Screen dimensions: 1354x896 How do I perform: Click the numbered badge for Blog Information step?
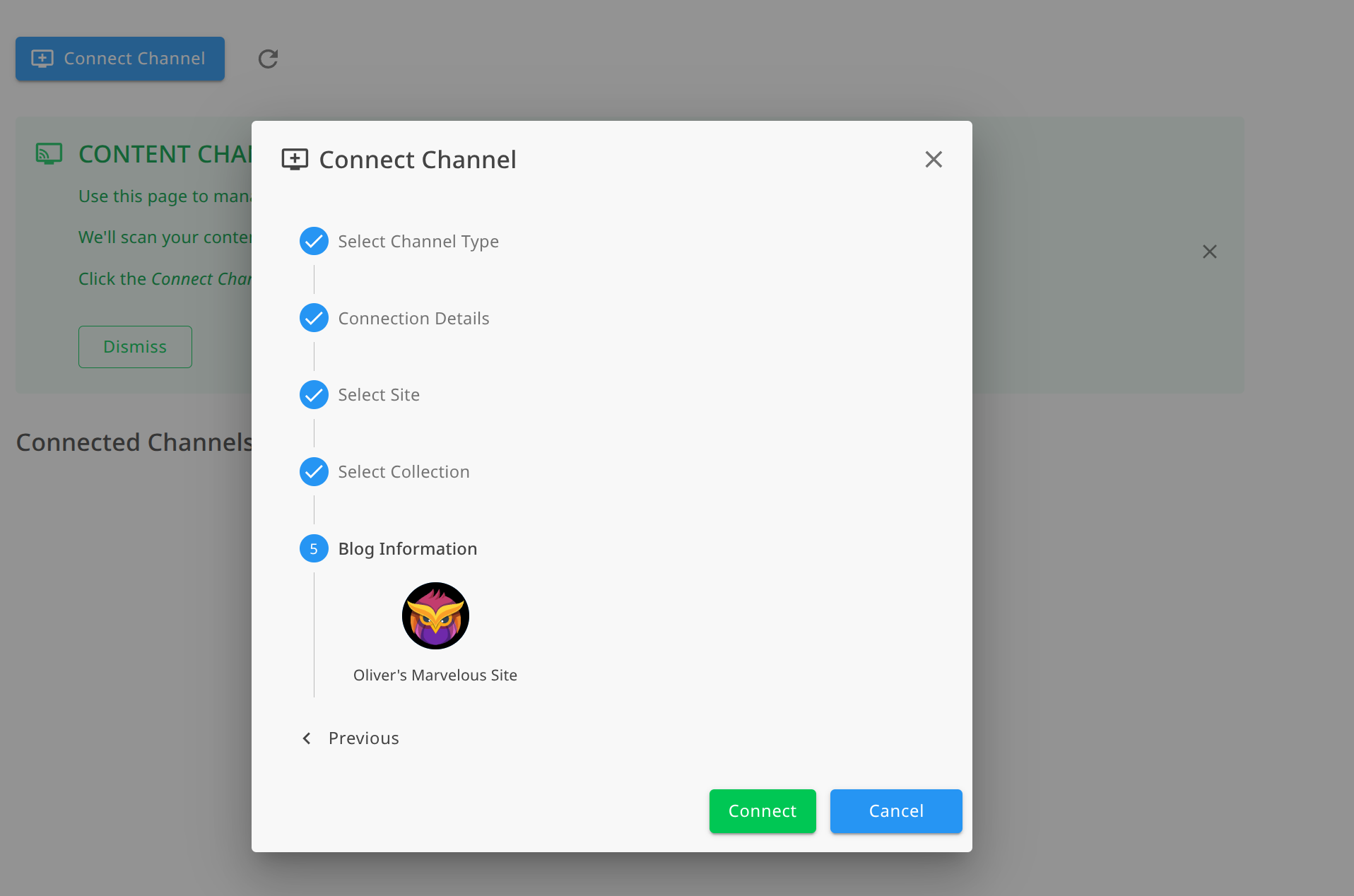click(314, 548)
